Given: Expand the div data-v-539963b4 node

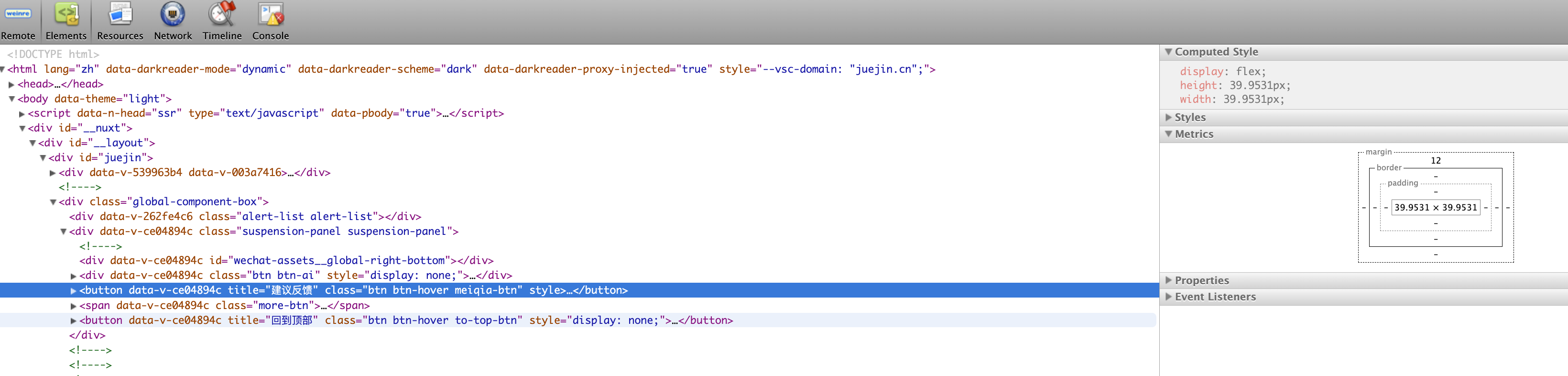Looking at the screenshot, I should point(53,173).
